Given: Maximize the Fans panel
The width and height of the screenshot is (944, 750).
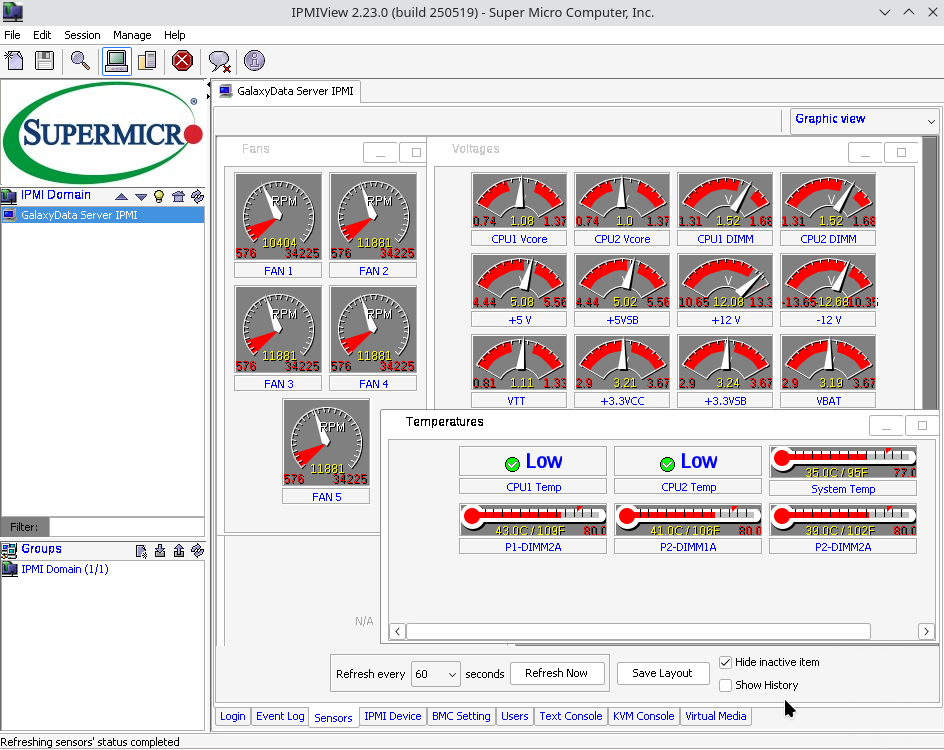Looking at the screenshot, I should (415, 153).
